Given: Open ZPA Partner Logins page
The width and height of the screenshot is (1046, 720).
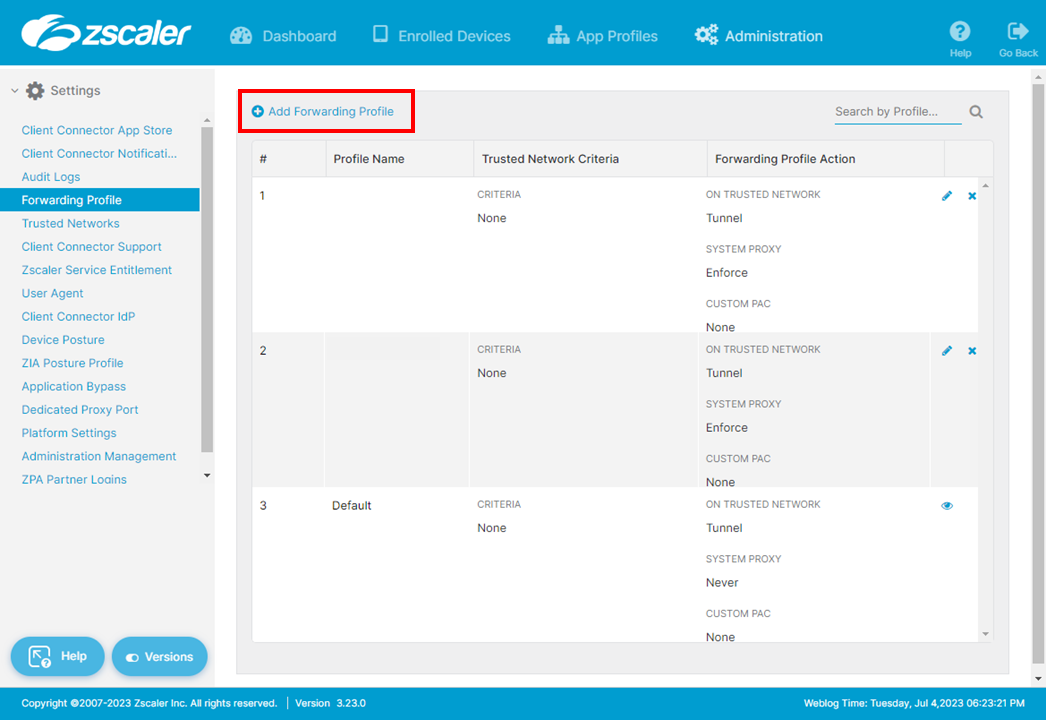Looking at the screenshot, I should (x=74, y=479).
